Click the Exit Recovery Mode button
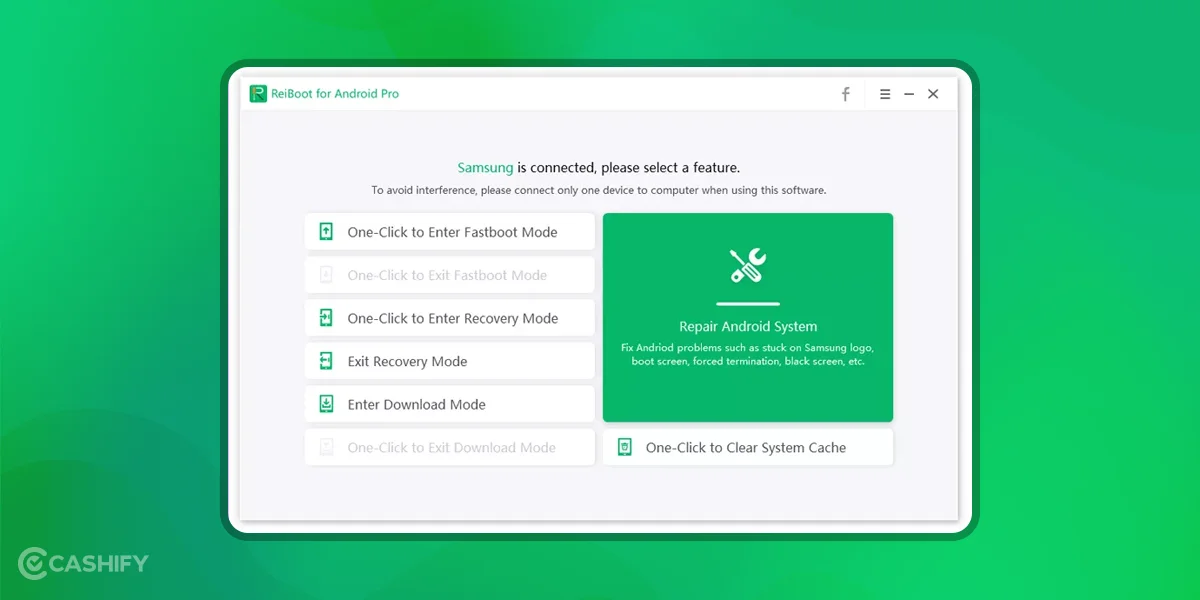1200x600 pixels. pos(449,360)
